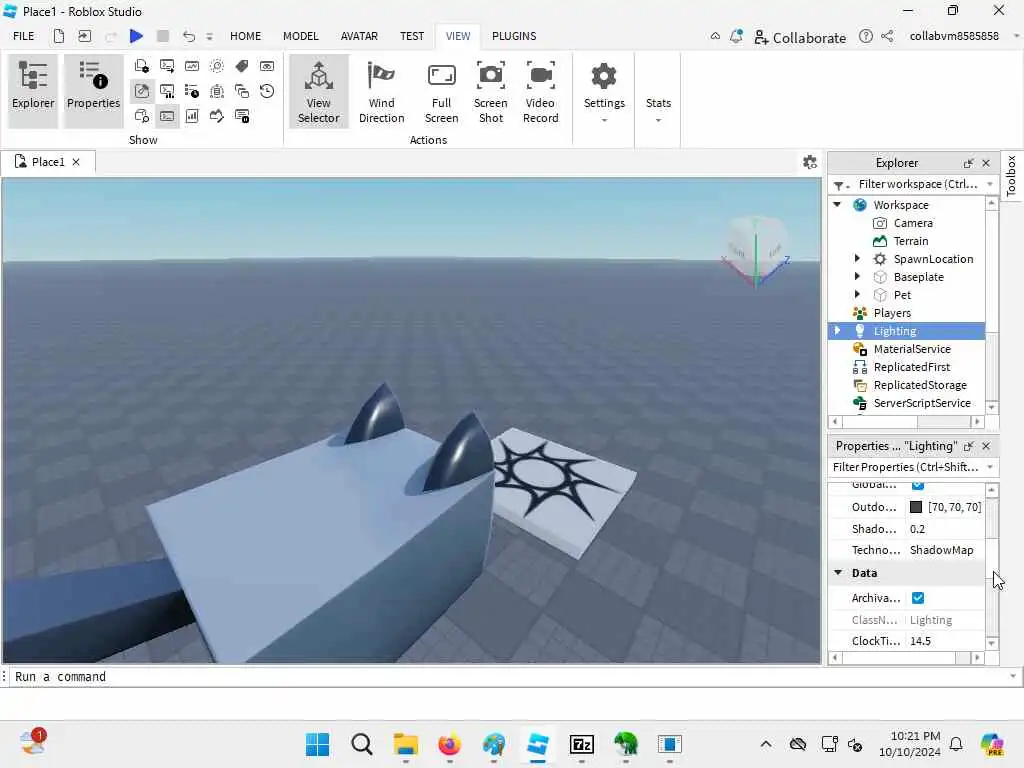Open the OutdoorAmbient color swatch
The image size is (1024, 768).
pyautogui.click(x=916, y=507)
